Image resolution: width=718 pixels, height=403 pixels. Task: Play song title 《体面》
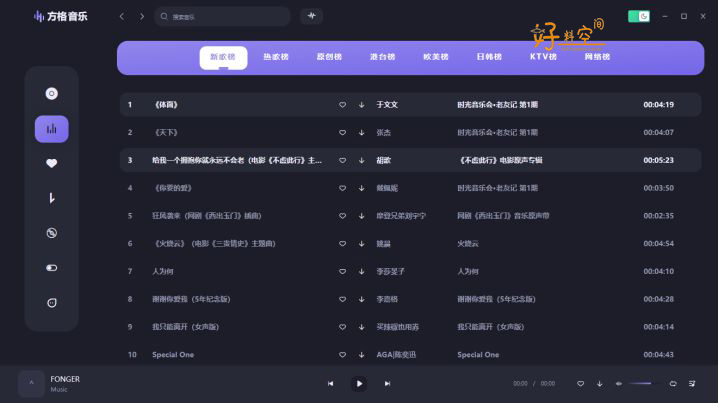coord(166,105)
